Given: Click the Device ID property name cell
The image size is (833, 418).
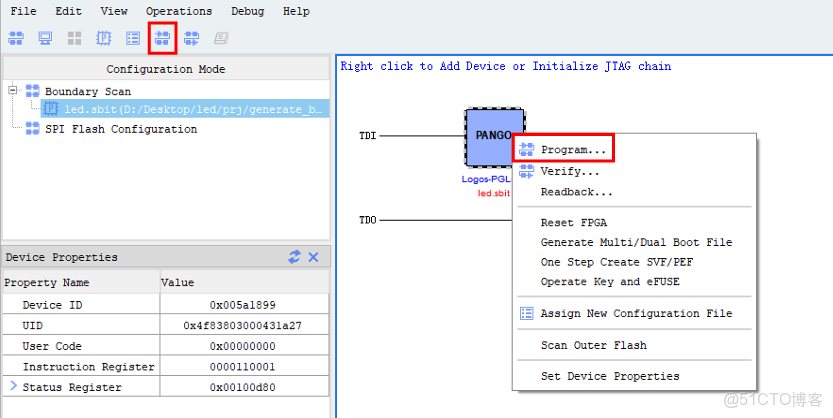Looking at the screenshot, I should (x=81, y=305).
